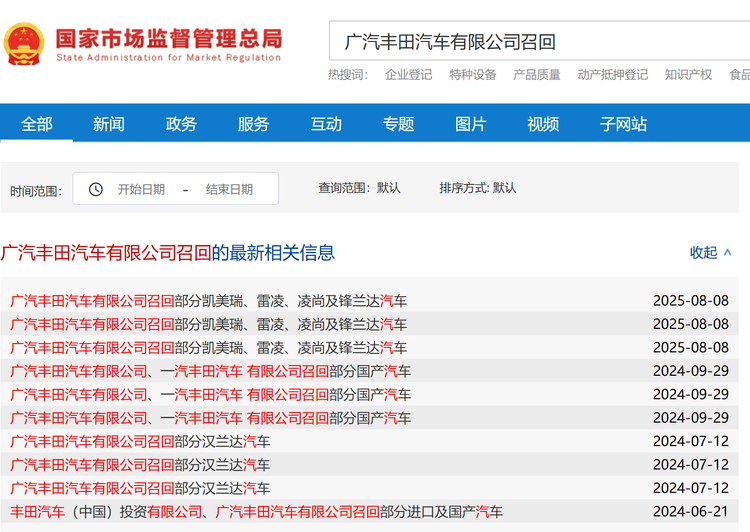Open the 查询范围 默认 dropdown

pos(360,188)
